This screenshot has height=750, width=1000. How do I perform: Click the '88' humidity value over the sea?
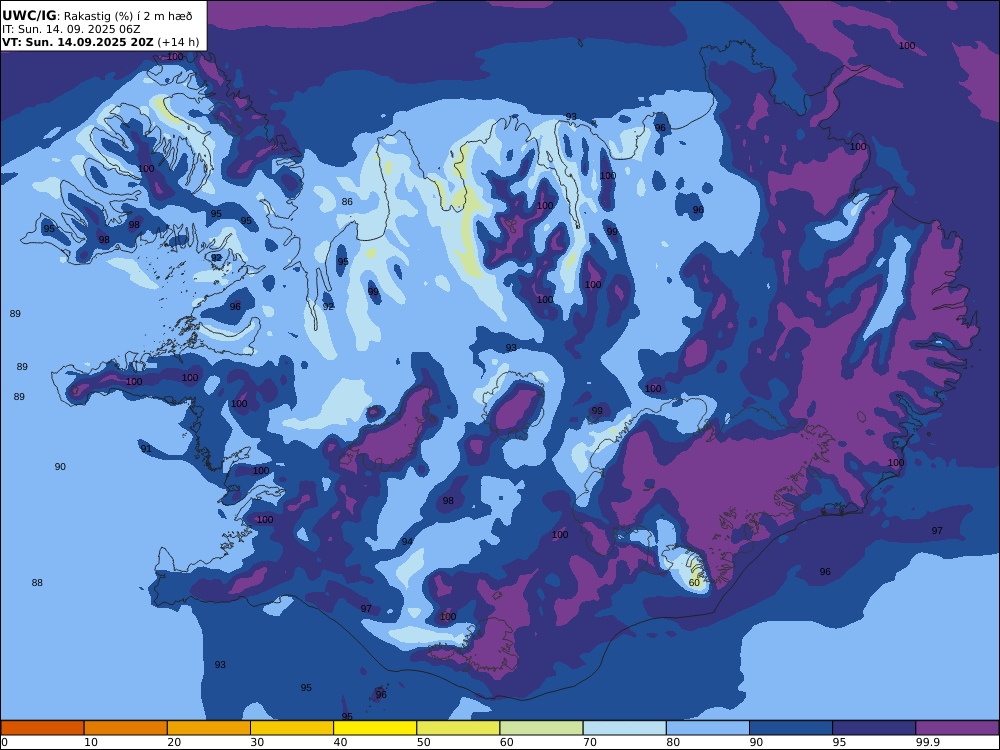click(x=37, y=582)
